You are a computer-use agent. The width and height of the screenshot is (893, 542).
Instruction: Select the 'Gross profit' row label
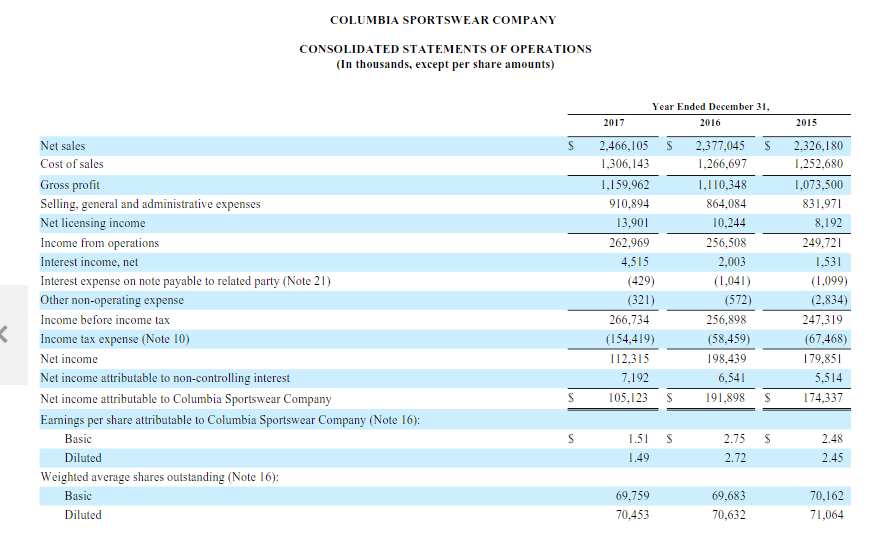pos(70,186)
